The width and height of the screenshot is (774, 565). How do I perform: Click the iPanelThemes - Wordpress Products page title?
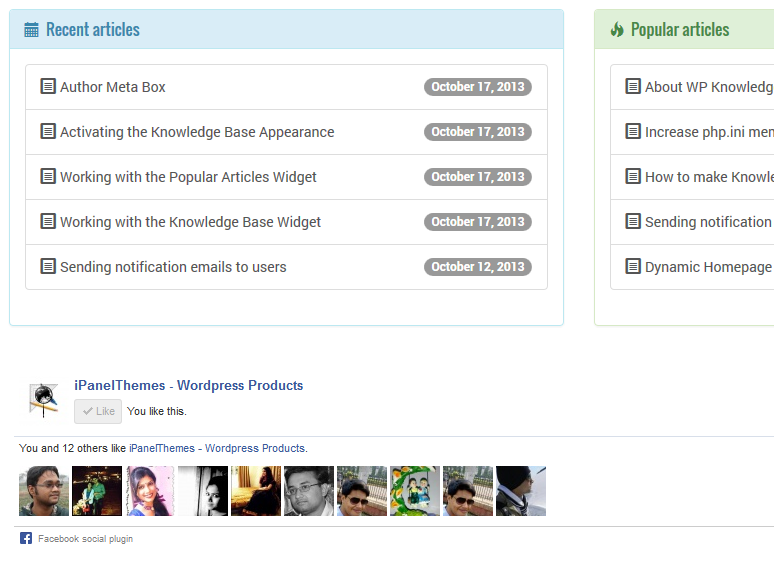point(189,385)
